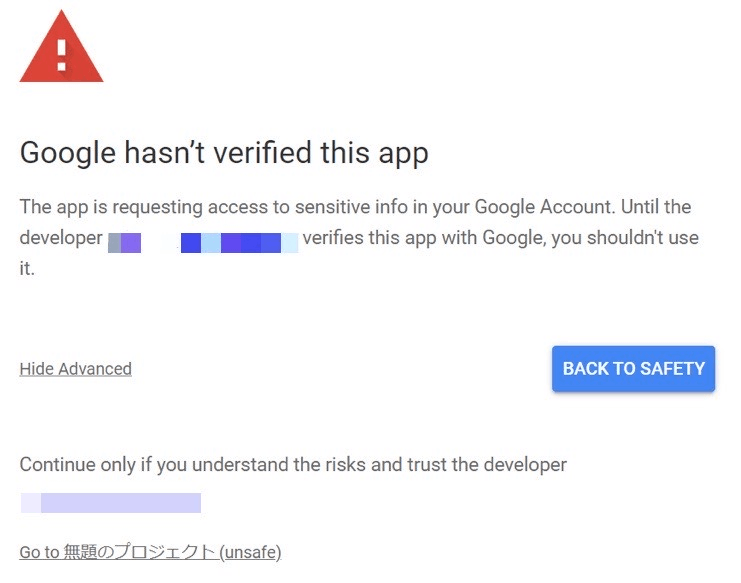
Task: Click the word unsafe in the bottom link
Action: pyautogui.click(x=251, y=552)
